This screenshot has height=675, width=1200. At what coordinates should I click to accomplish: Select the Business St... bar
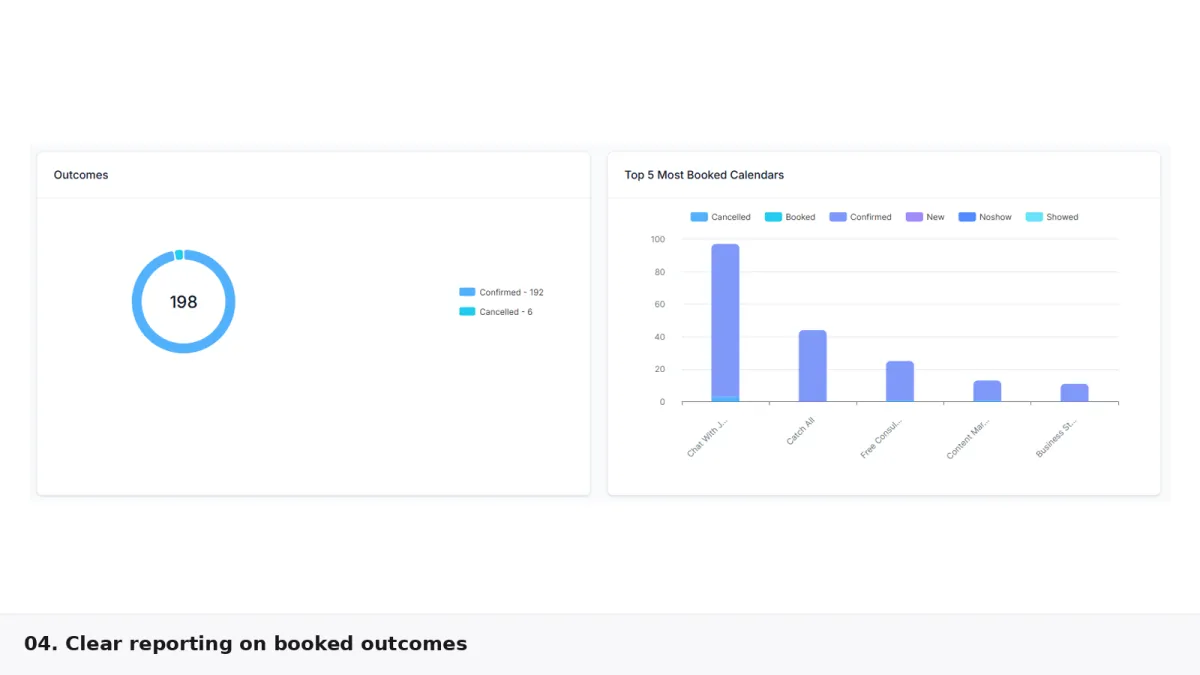1074,393
